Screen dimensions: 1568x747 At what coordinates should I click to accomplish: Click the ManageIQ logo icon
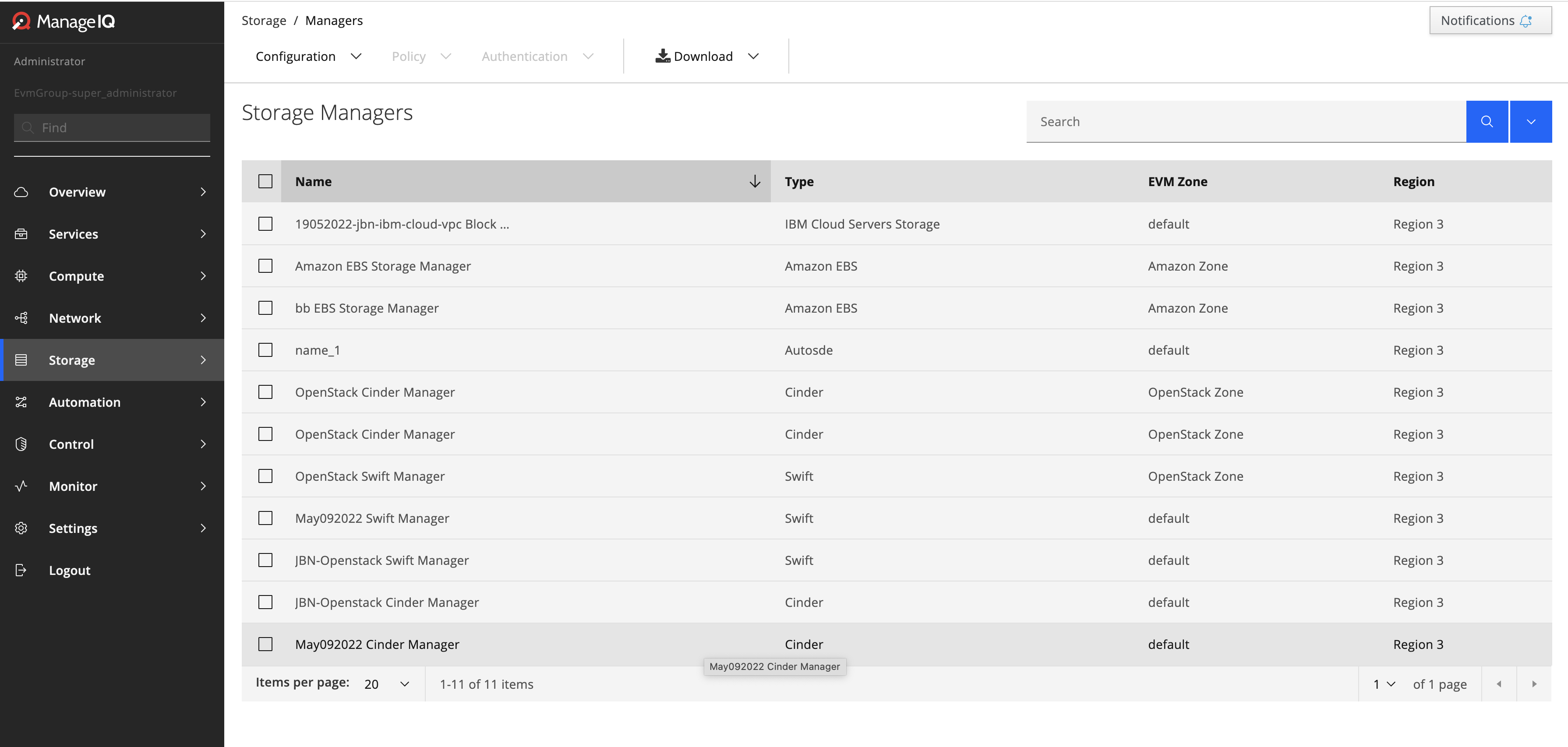tap(21, 22)
